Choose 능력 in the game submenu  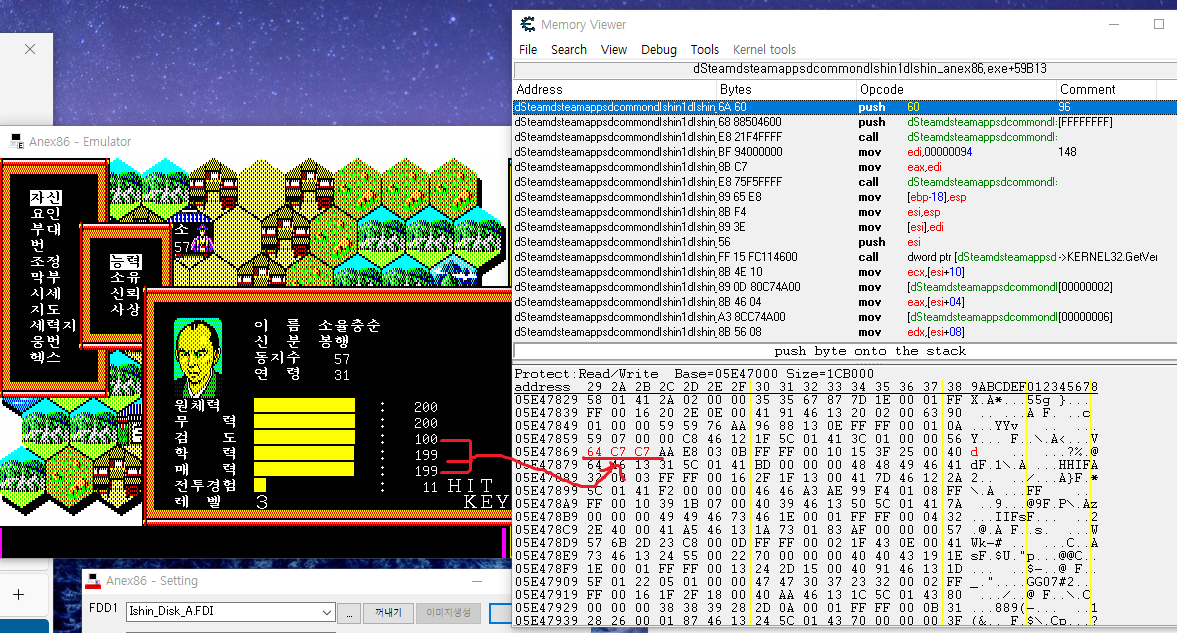coord(125,261)
